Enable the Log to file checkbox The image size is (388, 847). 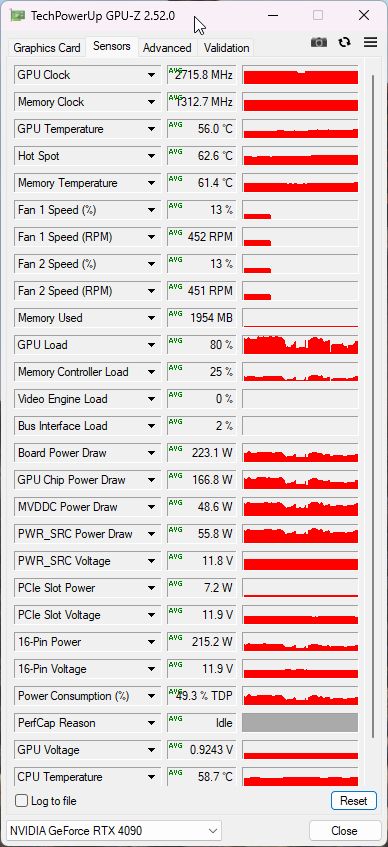(x=22, y=801)
